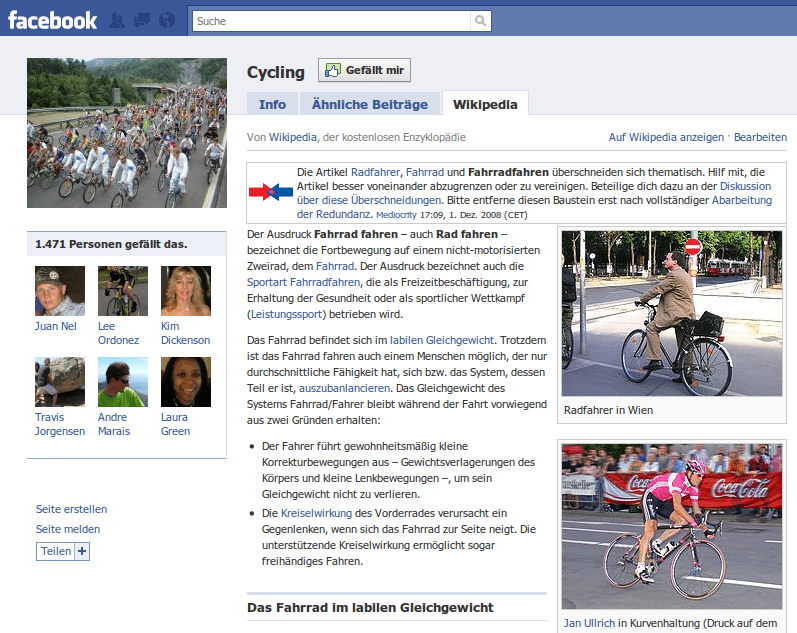Image resolution: width=797 pixels, height=633 pixels.
Task: Open messages icon in top bar
Action: point(142,21)
